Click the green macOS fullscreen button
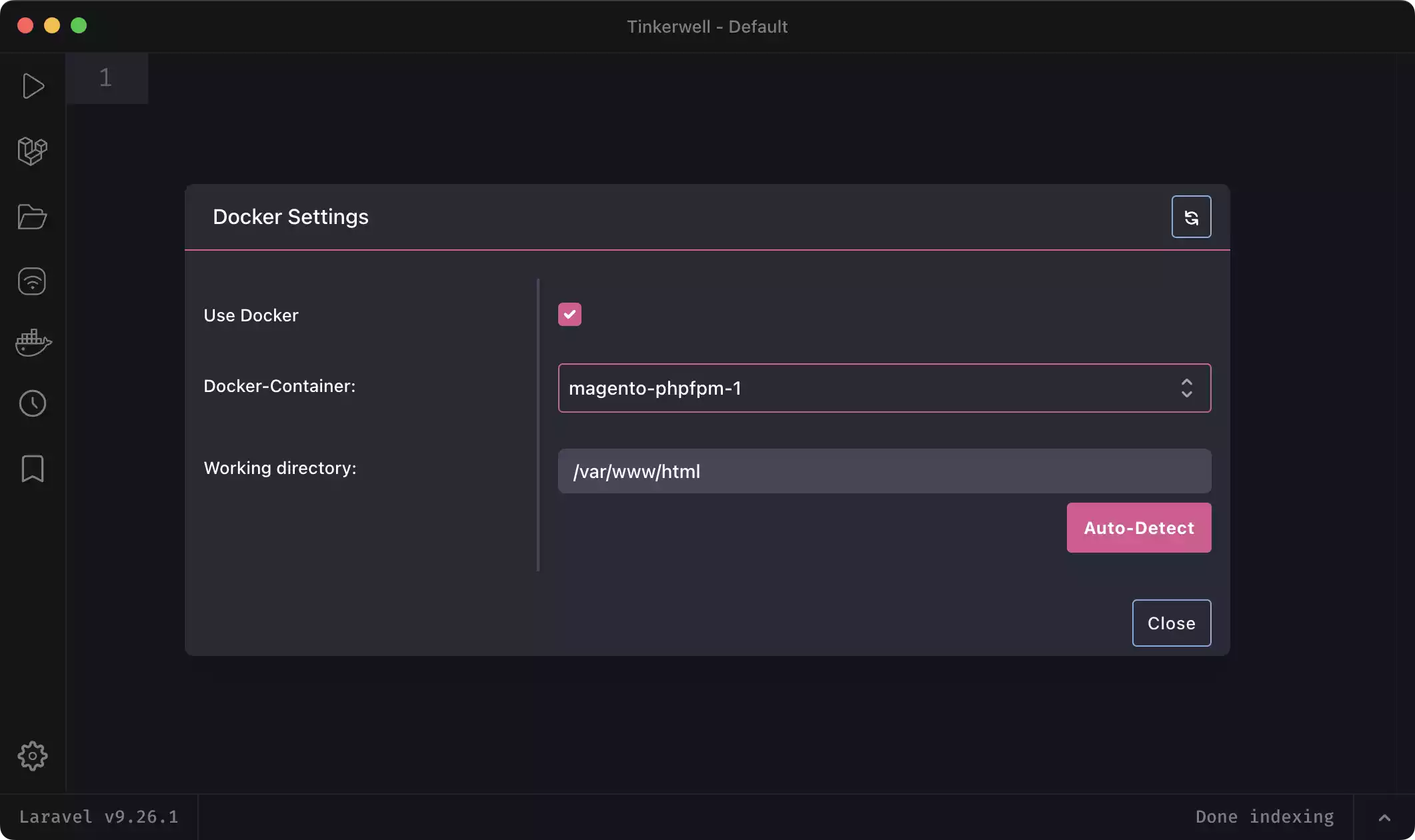This screenshot has height=840, width=1415. [x=79, y=26]
